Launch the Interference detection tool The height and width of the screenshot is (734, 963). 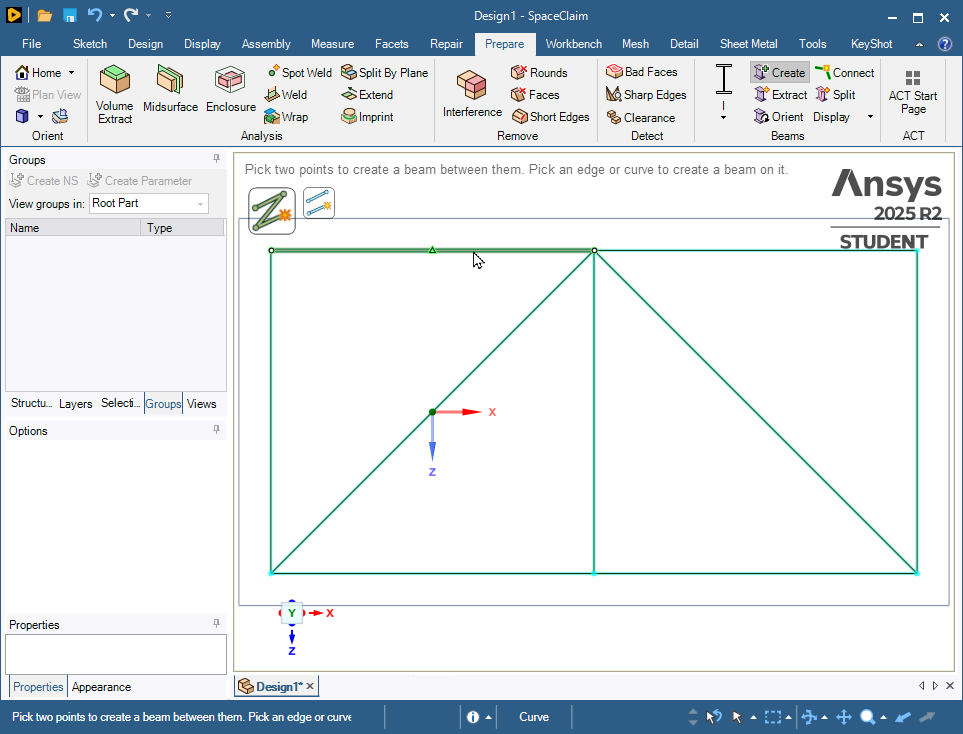(x=472, y=95)
